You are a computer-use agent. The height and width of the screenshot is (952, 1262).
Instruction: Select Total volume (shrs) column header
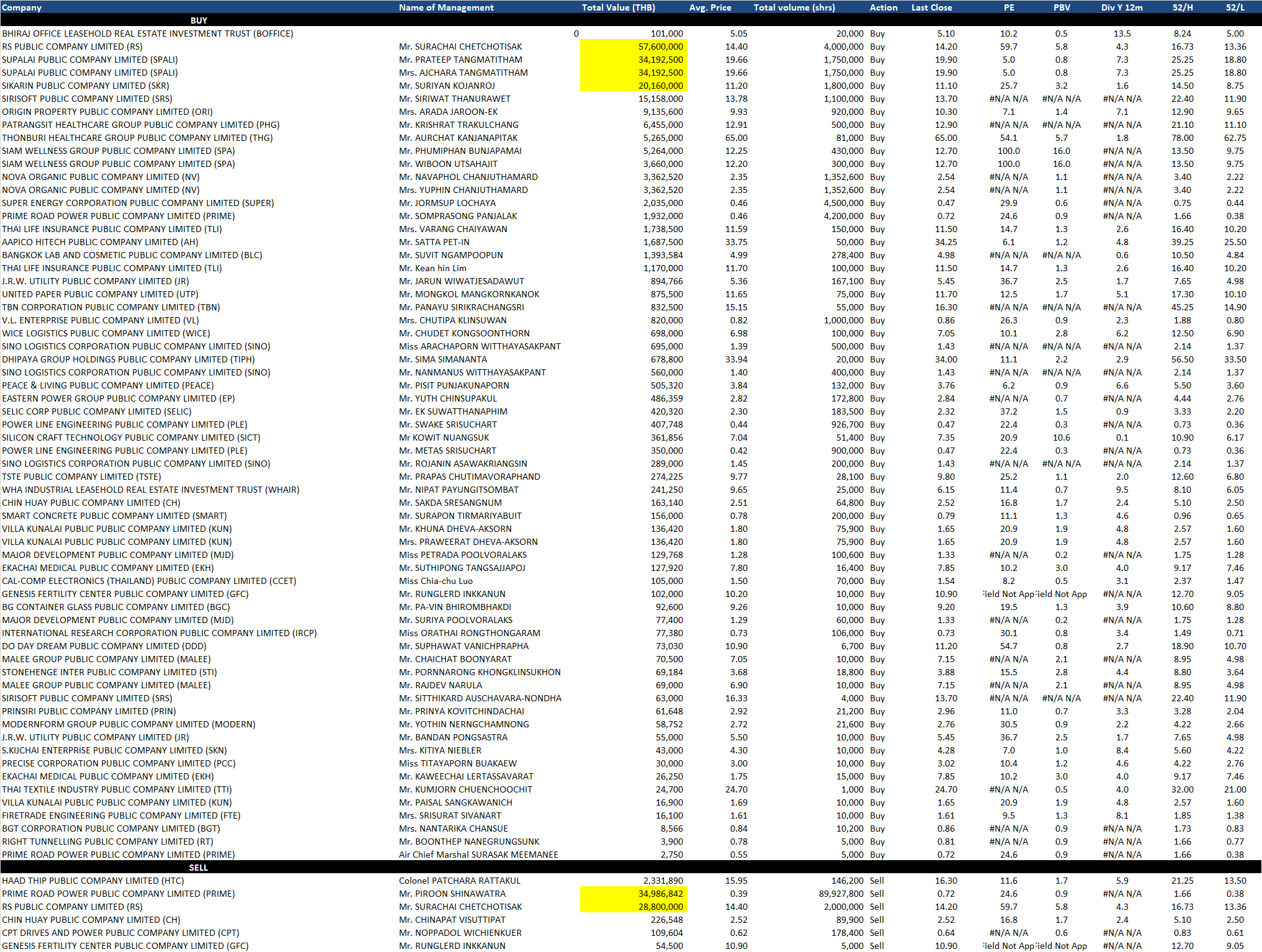pyautogui.click(x=794, y=7)
